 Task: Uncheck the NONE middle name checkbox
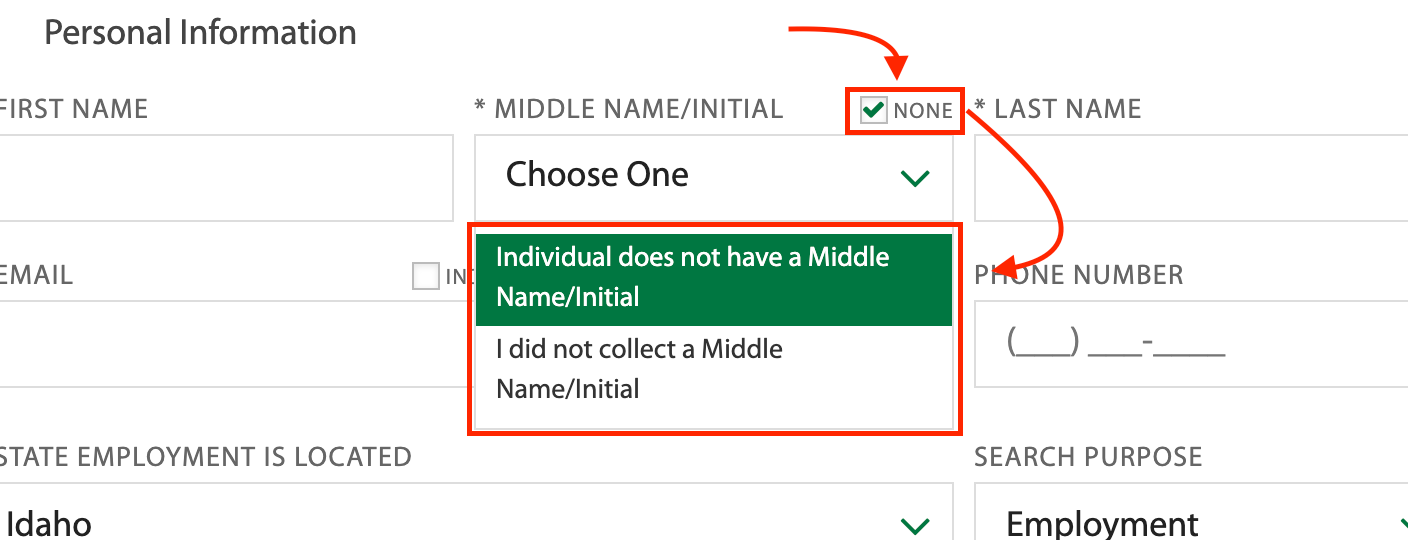(x=874, y=109)
